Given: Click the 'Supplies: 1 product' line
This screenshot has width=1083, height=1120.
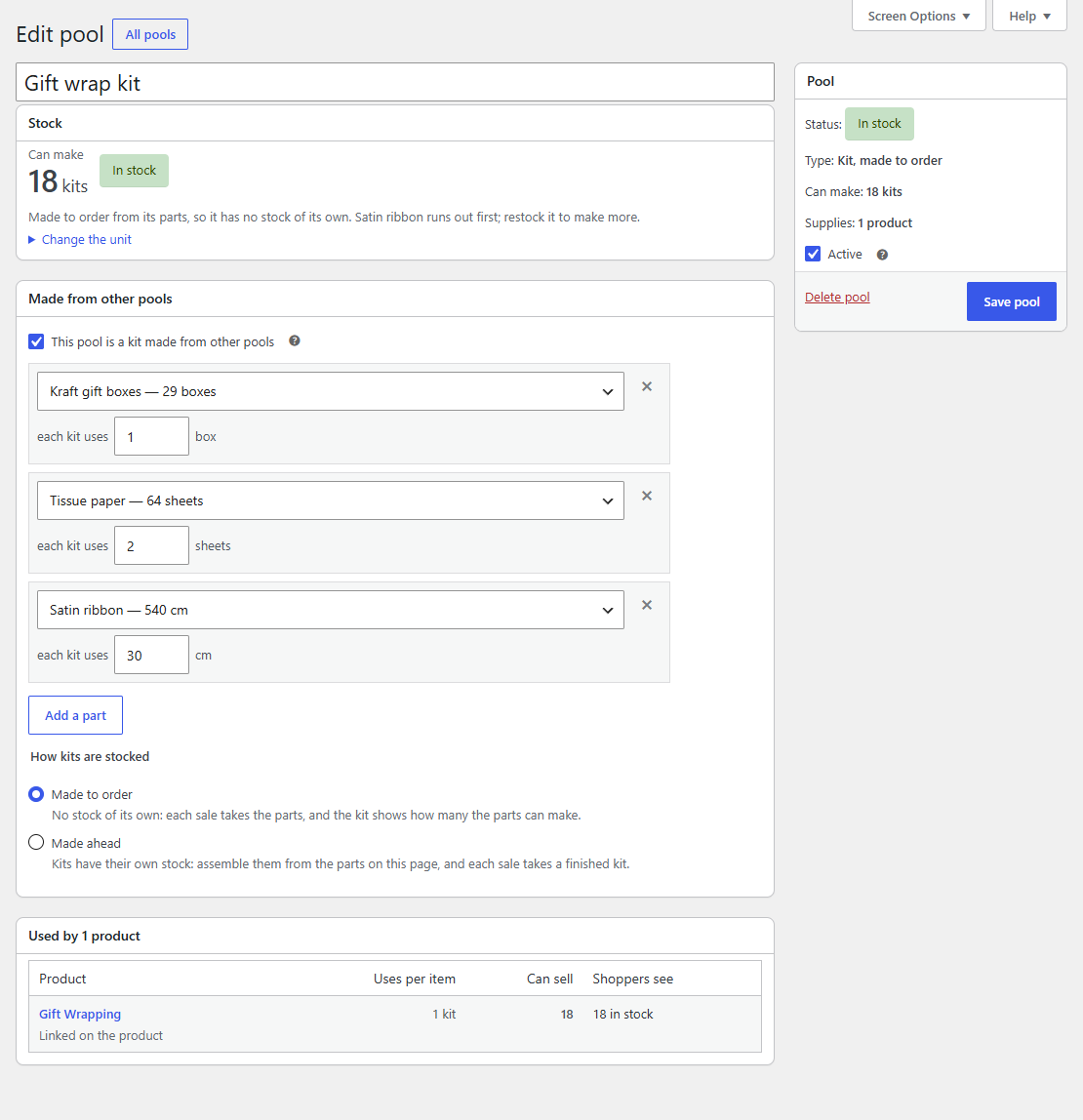Looking at the screenshot, I should (x=859, y=222).
